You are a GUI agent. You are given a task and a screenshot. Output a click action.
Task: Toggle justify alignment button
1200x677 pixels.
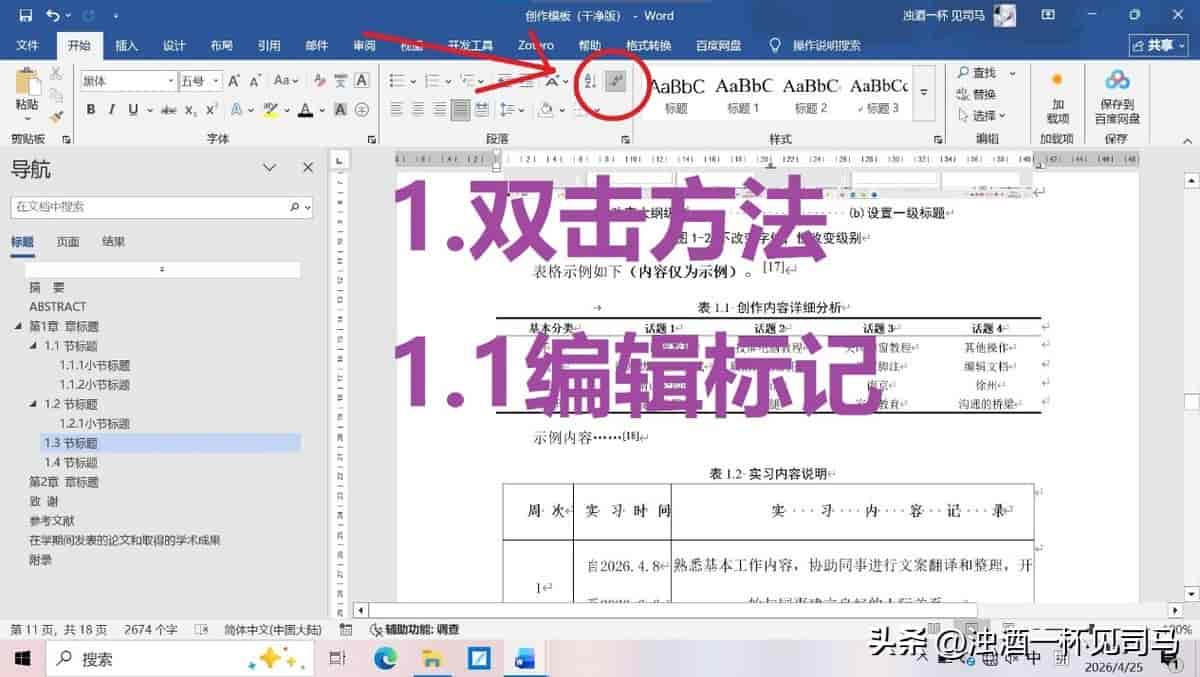[461, 110]
